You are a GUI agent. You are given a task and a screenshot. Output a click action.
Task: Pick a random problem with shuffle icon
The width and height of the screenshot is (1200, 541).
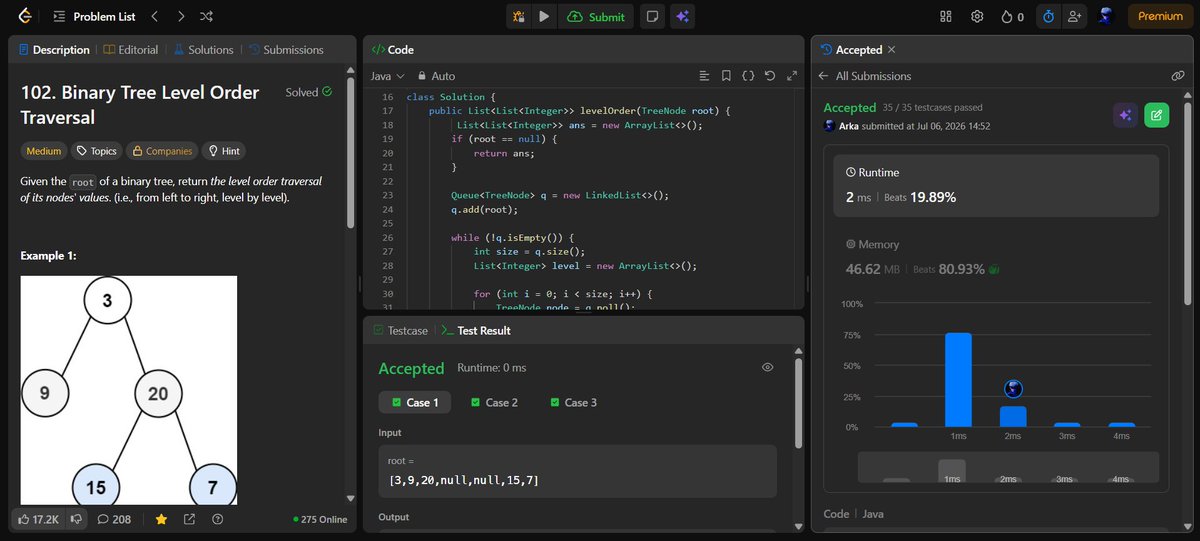tap(206, 16)
